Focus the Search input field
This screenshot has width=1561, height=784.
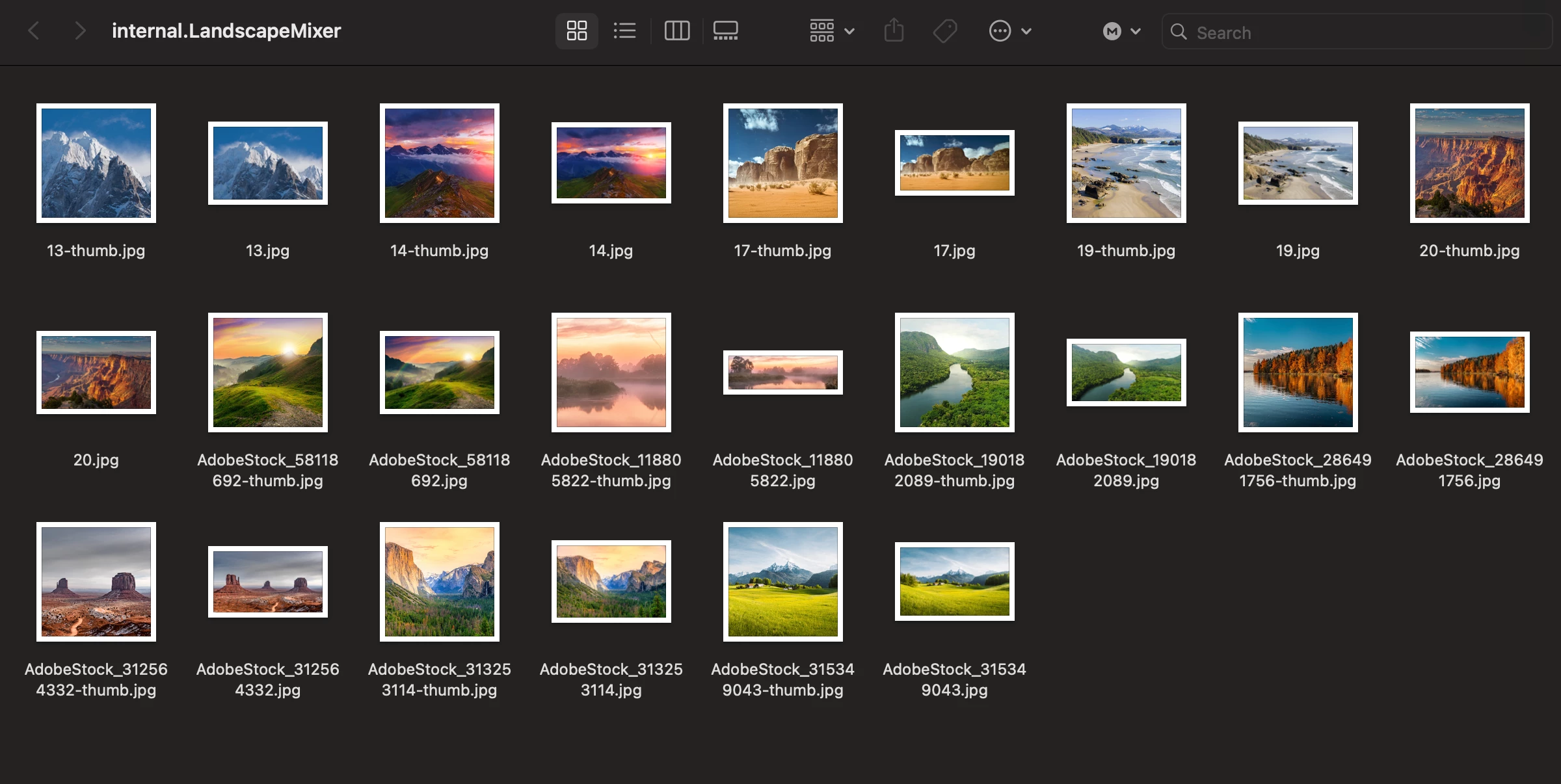tap(1366, 32)
